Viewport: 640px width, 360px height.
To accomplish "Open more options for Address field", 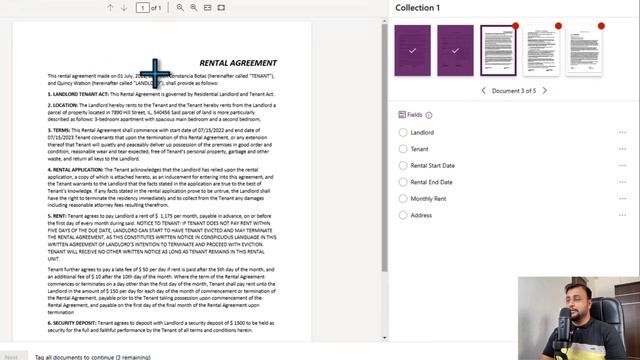I will click(x=622, y=215).
